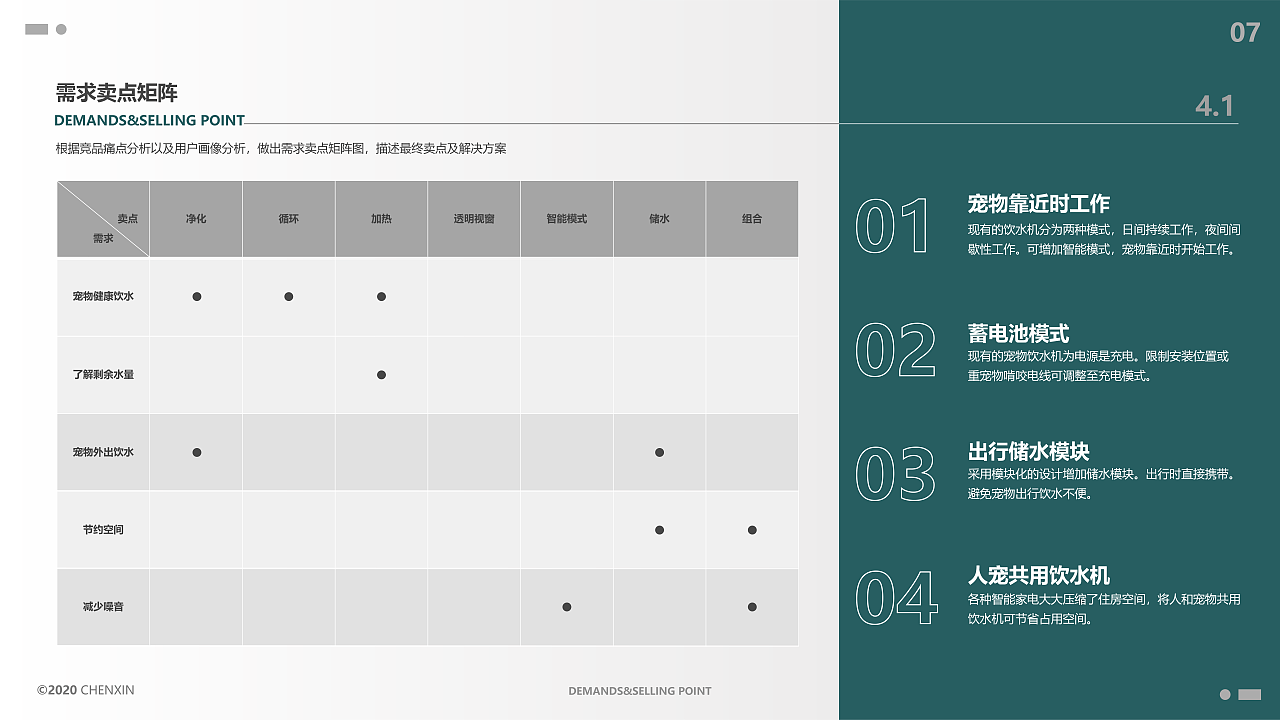This screenshot has height=720, width=1280.
Task: Select the 智能模式 column header
Action: click(x=567, y=219)
